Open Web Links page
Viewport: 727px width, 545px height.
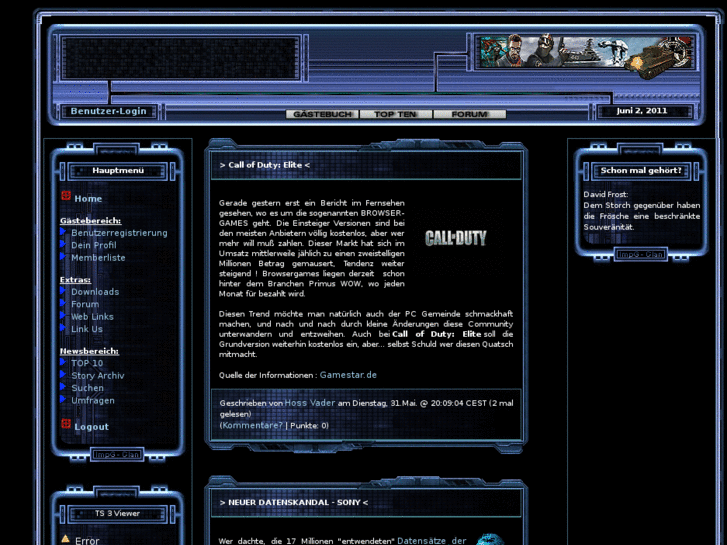pyautogui.click(x=92, y=317)
